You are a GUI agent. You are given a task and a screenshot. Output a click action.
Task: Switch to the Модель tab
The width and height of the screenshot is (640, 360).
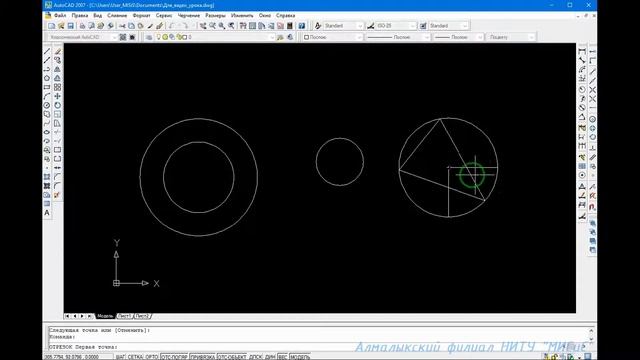tap(105, 316)
